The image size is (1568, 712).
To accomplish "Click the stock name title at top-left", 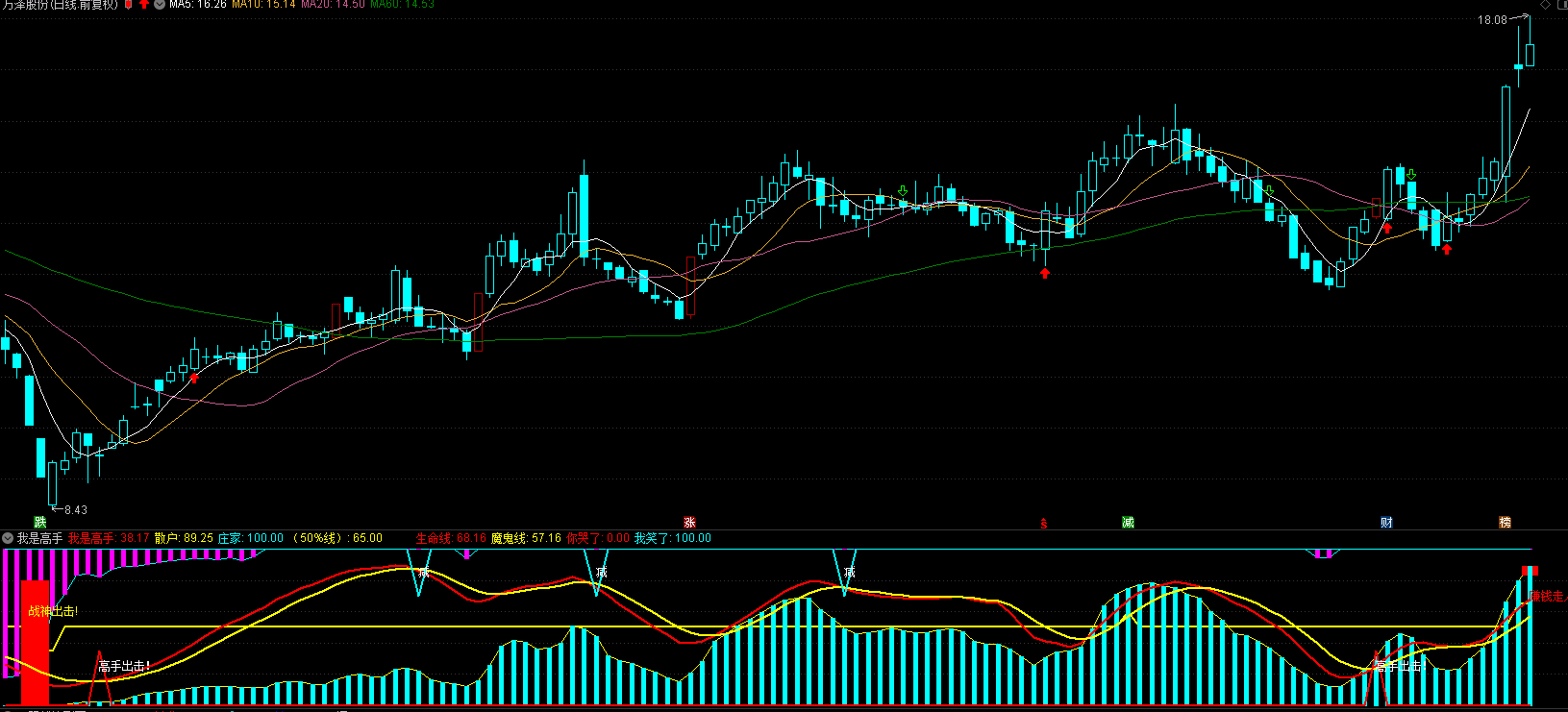I will (60, 5).
